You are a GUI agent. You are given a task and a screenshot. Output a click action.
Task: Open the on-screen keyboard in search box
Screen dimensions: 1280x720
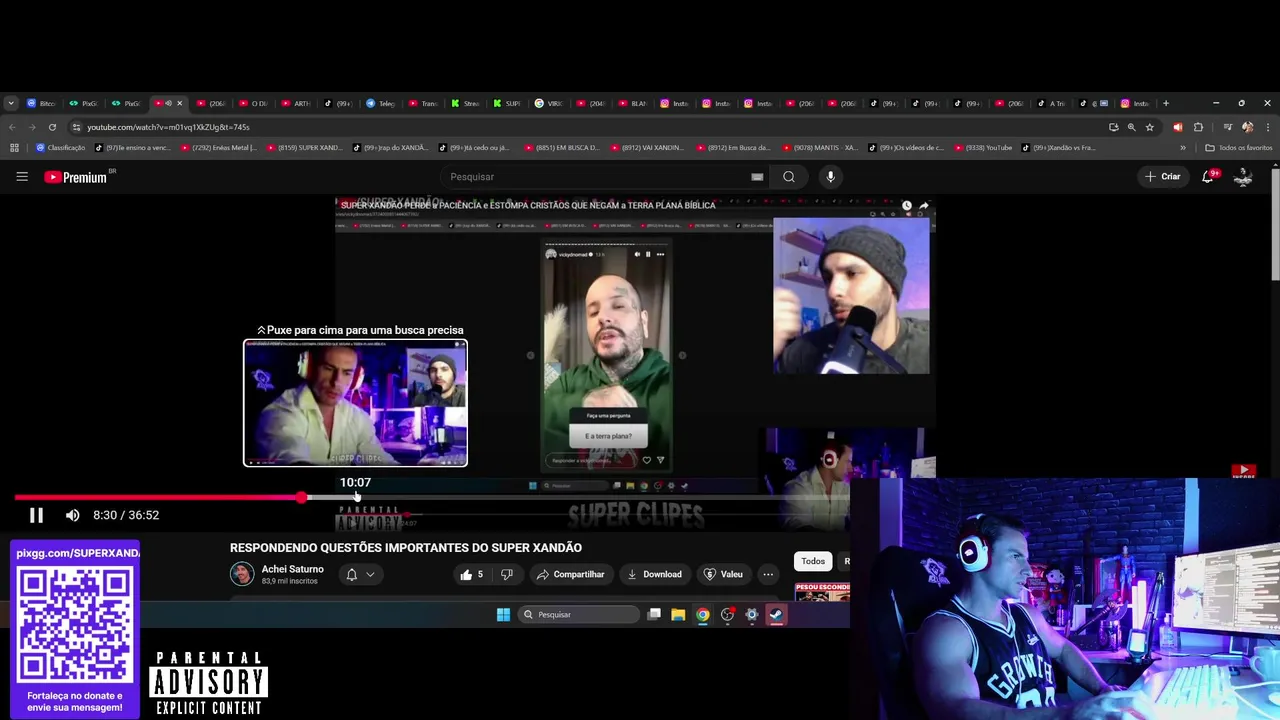point(757,177)
